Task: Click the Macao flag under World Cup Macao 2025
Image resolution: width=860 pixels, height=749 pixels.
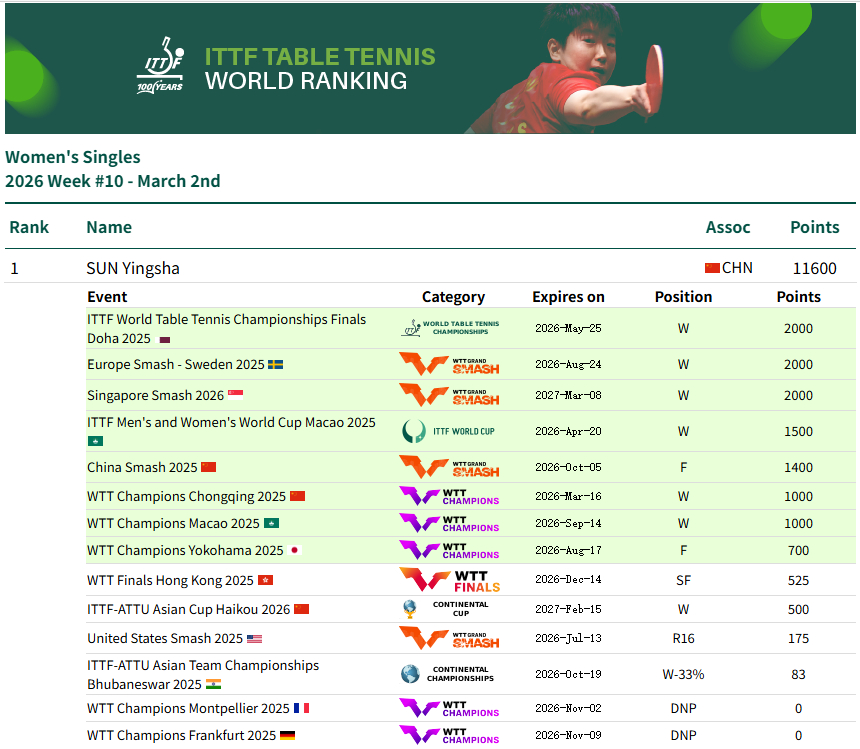Action: point(95,441)
